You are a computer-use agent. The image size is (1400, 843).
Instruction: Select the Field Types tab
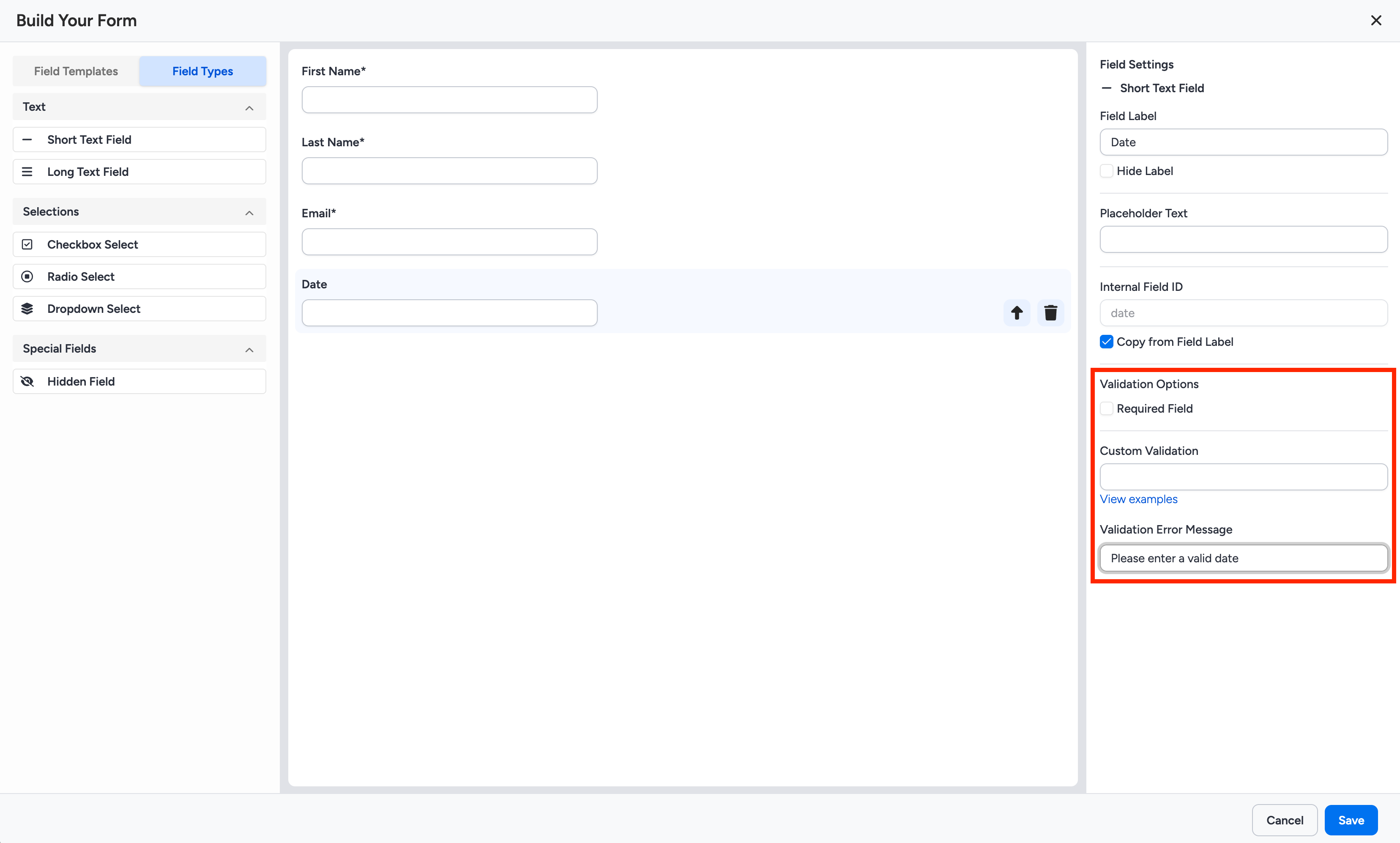point(202,71)
